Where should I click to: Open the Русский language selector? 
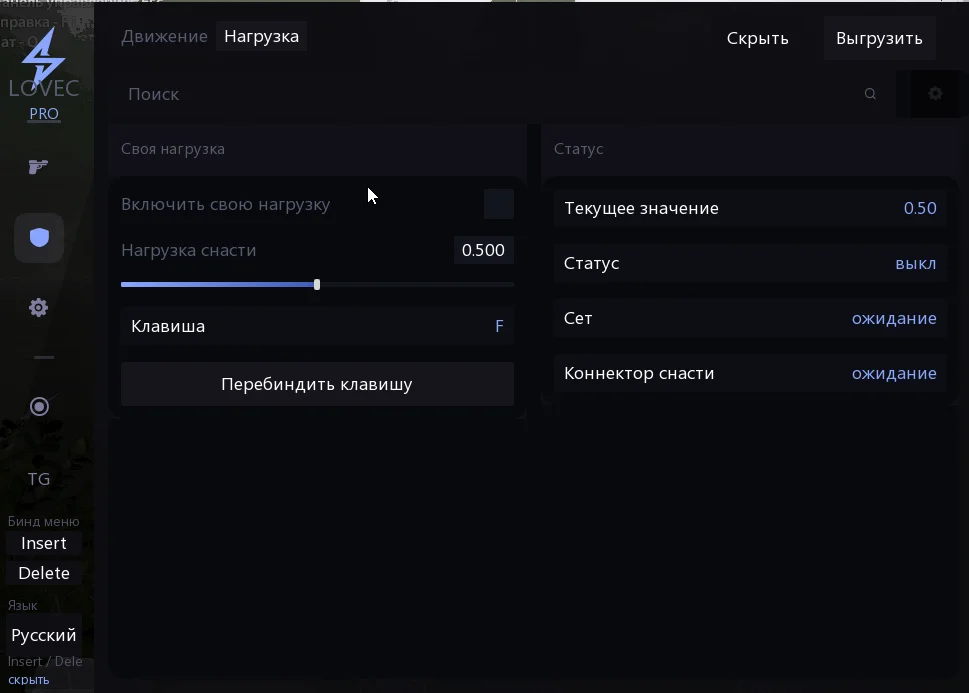[x=43, y=634]
